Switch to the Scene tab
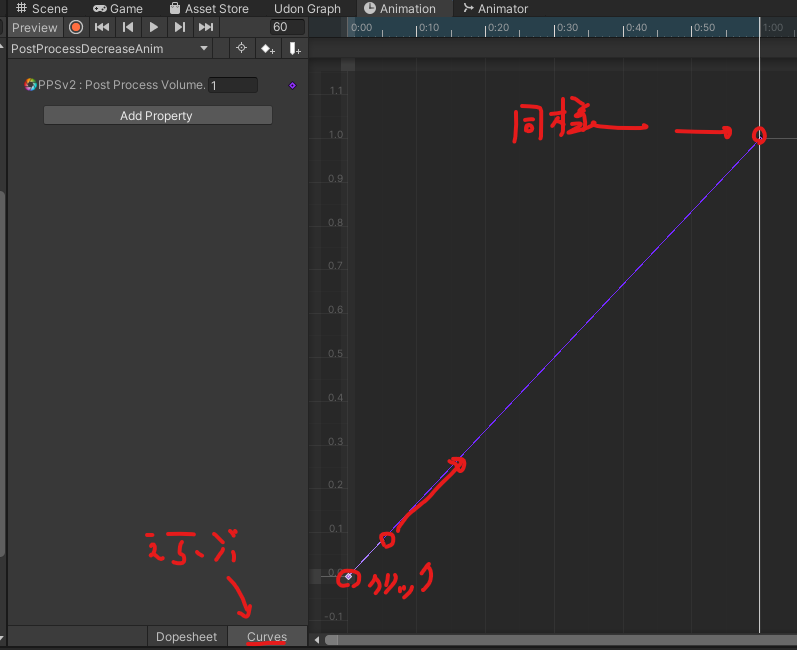 (x=42, y=9)
